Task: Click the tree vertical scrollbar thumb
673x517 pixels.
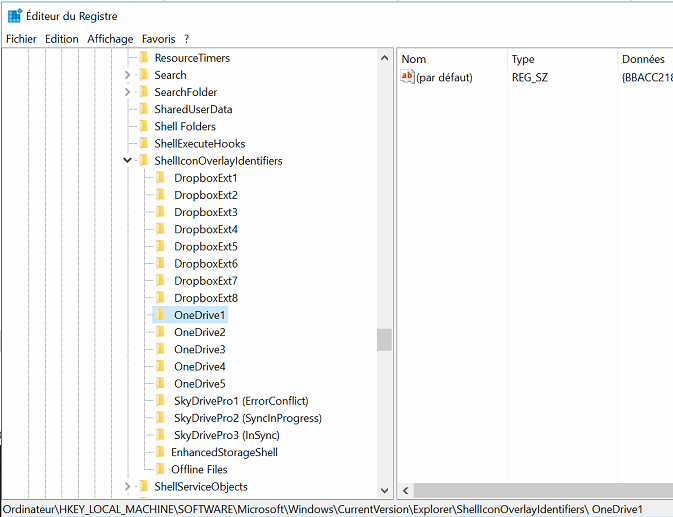Action: (385, 340)
